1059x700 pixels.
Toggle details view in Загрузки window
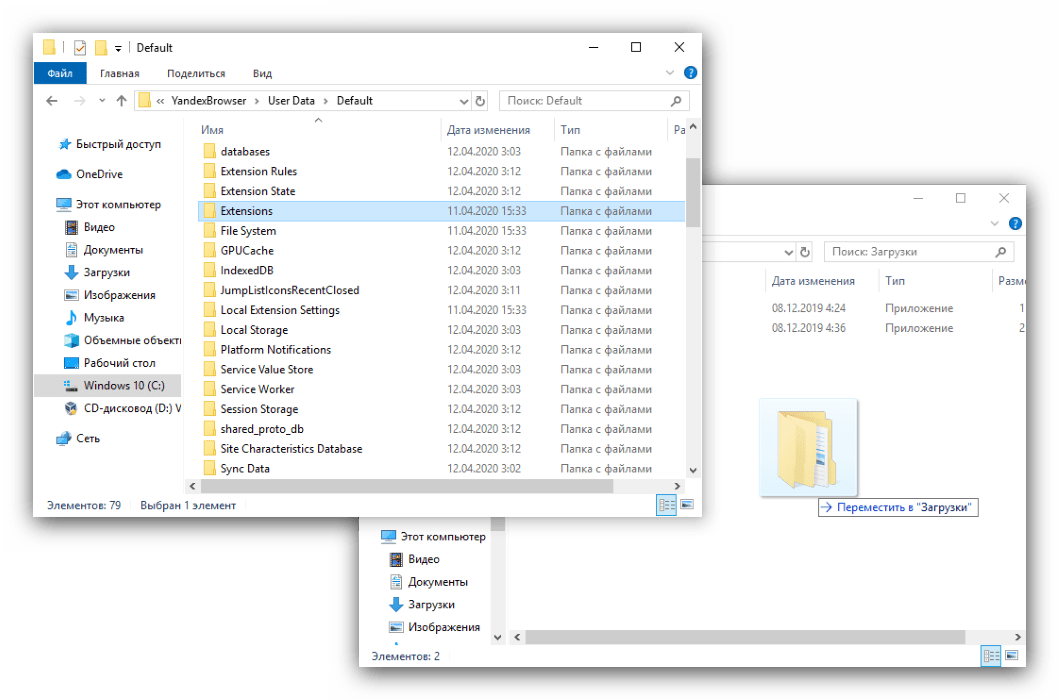pos(991,656)
